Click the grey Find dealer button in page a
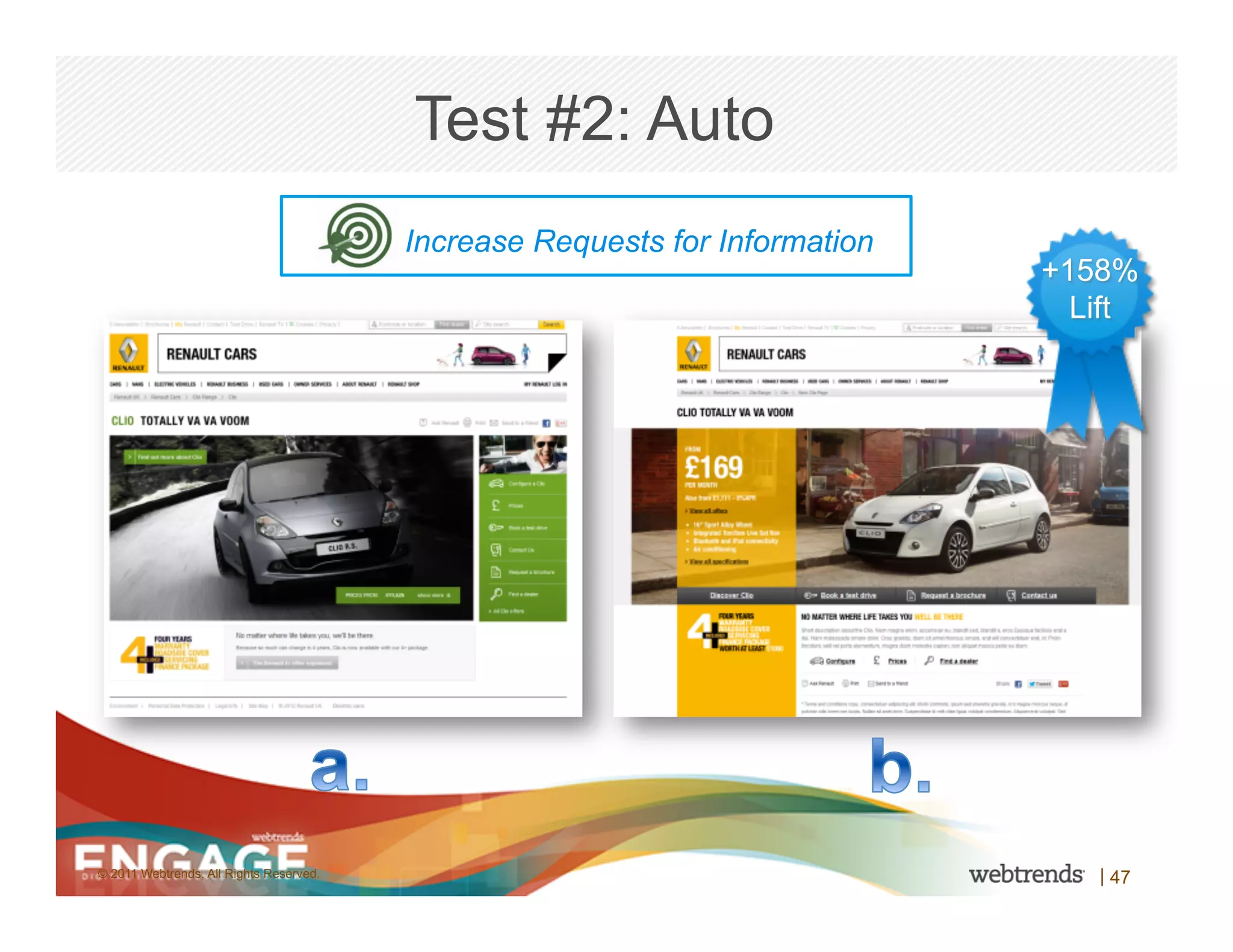The image size is (1233, 952). (x=452, y=324)
